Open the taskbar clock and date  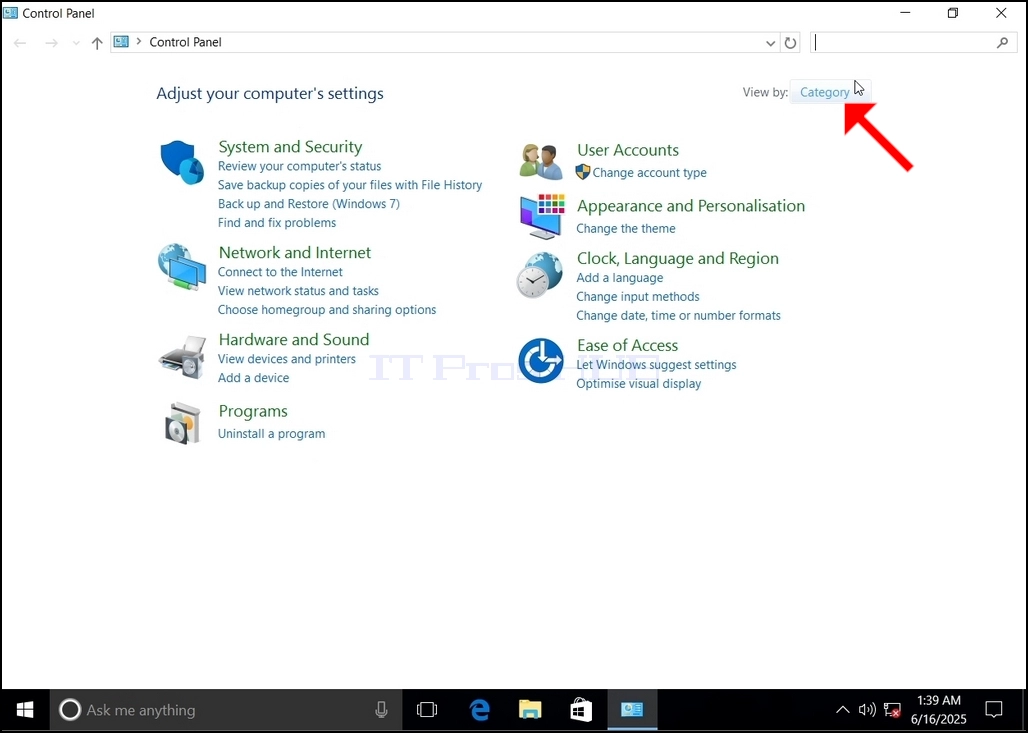point(938,710)
